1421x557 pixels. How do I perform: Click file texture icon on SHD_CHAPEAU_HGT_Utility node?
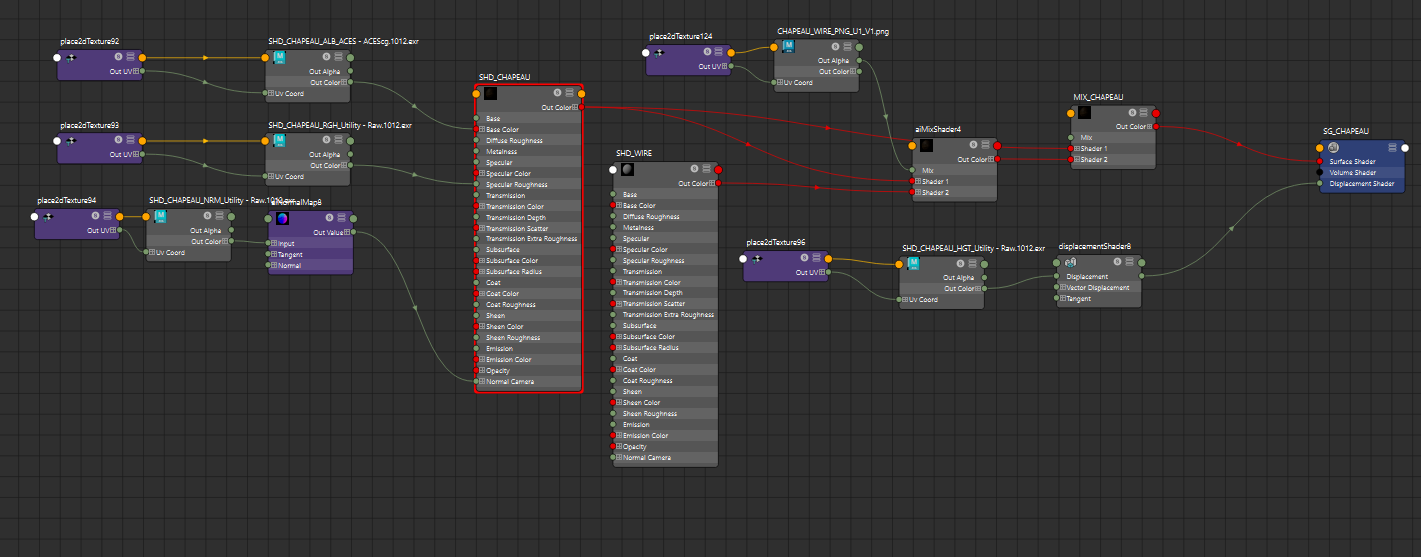(x=914, y=264)
